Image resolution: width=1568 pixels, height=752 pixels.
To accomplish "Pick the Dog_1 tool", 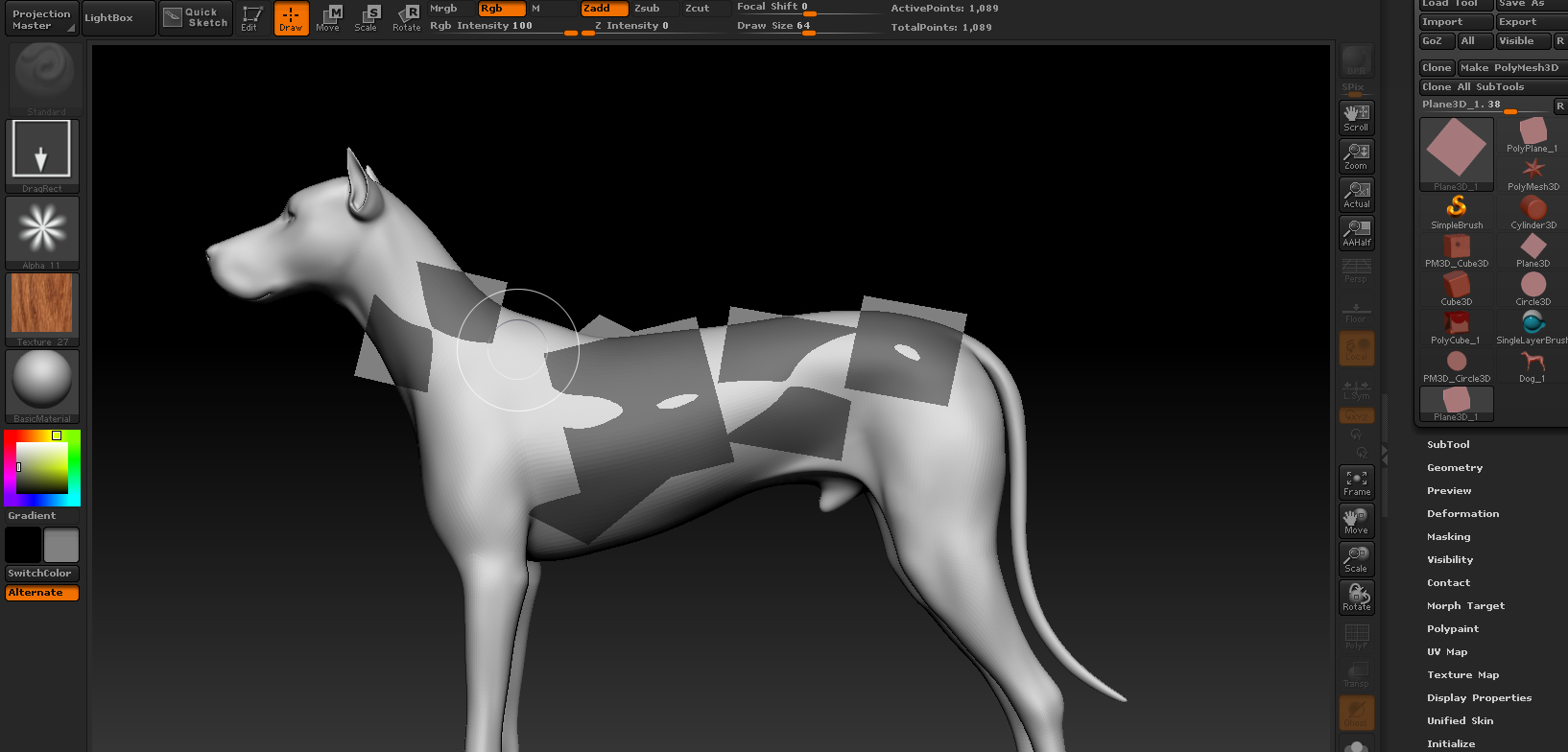I will (x=1532, y=365).
